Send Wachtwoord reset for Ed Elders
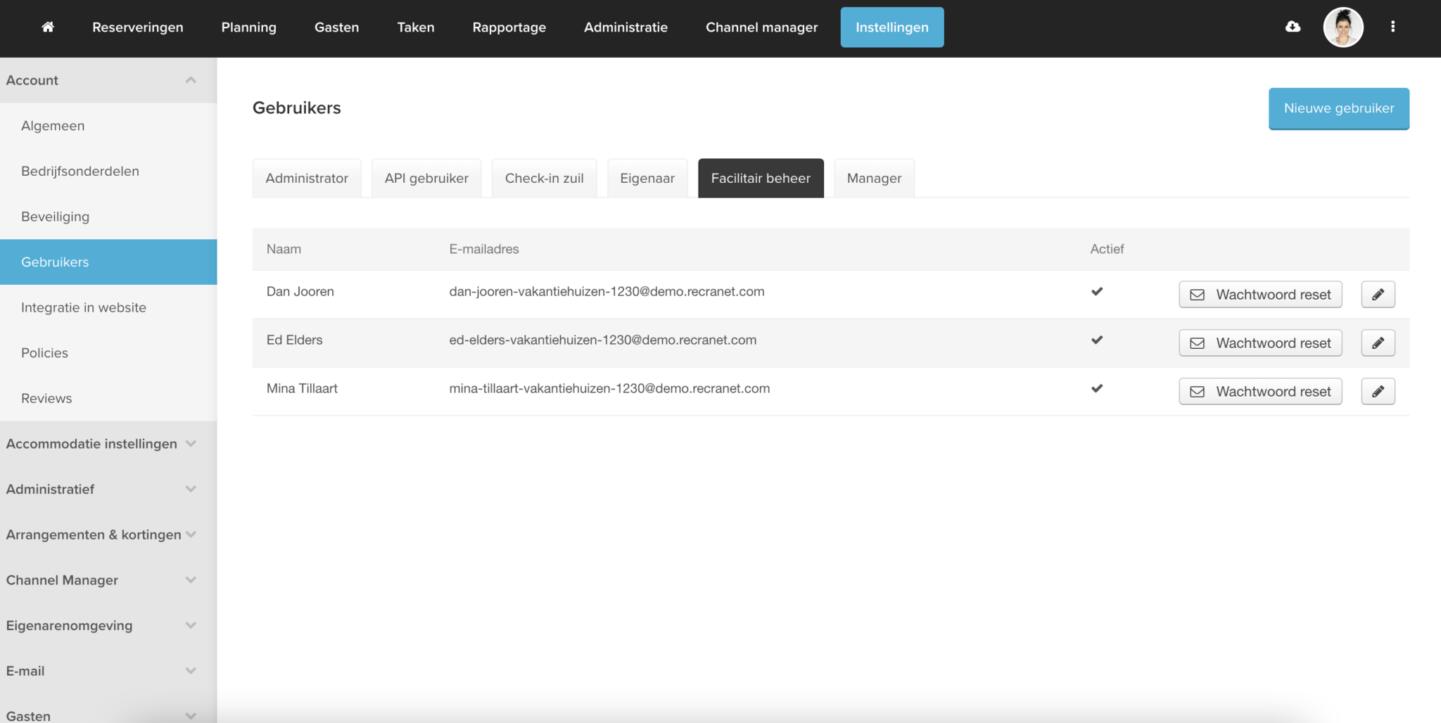 (1260, 343)
